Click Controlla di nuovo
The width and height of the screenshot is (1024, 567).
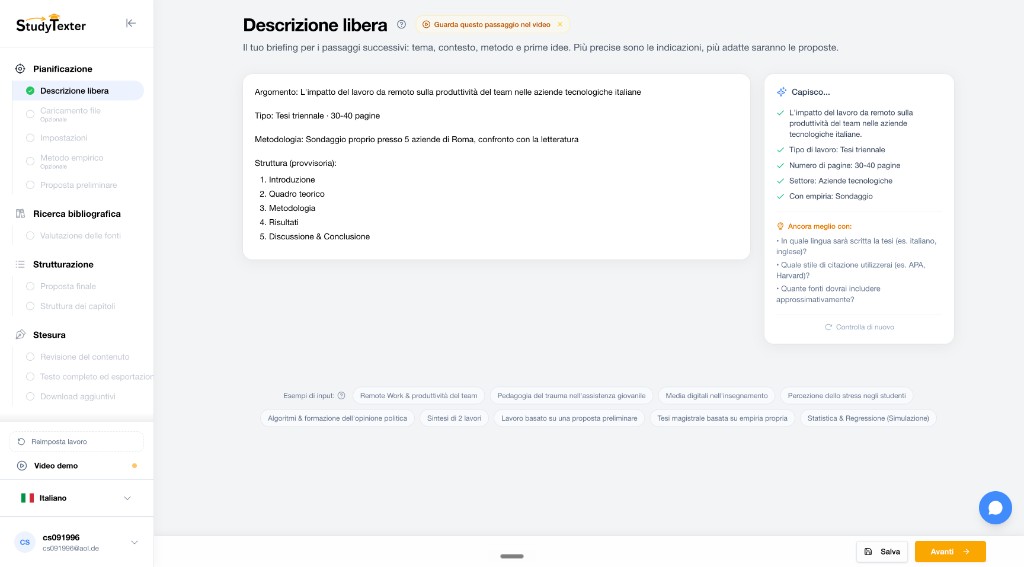(x=859, y=327)
